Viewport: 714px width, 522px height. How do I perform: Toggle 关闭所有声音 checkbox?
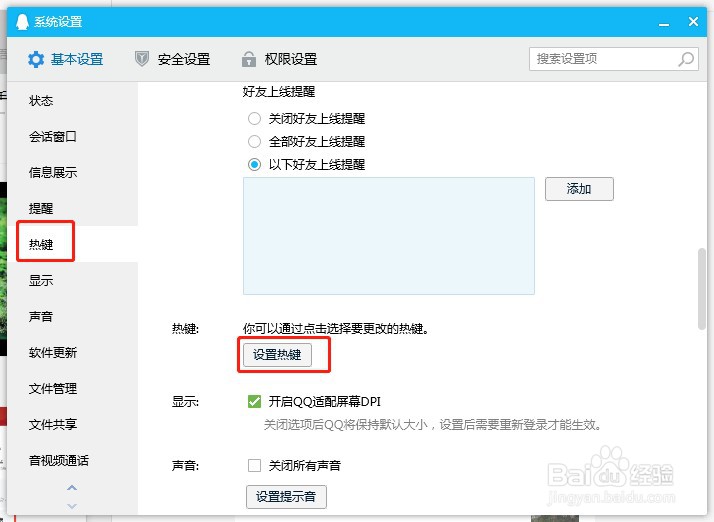[x=255, y=466]
